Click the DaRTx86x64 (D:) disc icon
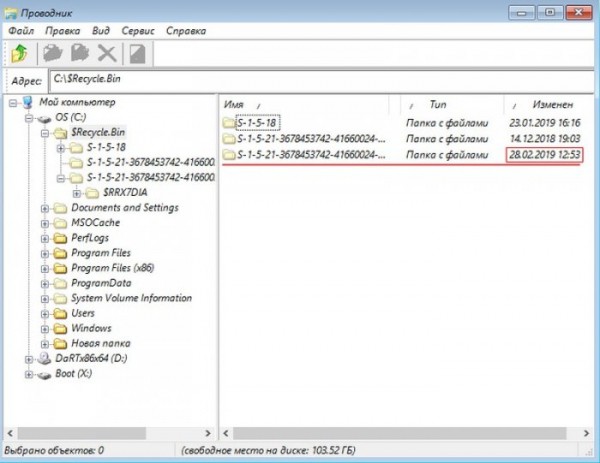The width and height of the screenshot is (600, 463). [44, 359]
